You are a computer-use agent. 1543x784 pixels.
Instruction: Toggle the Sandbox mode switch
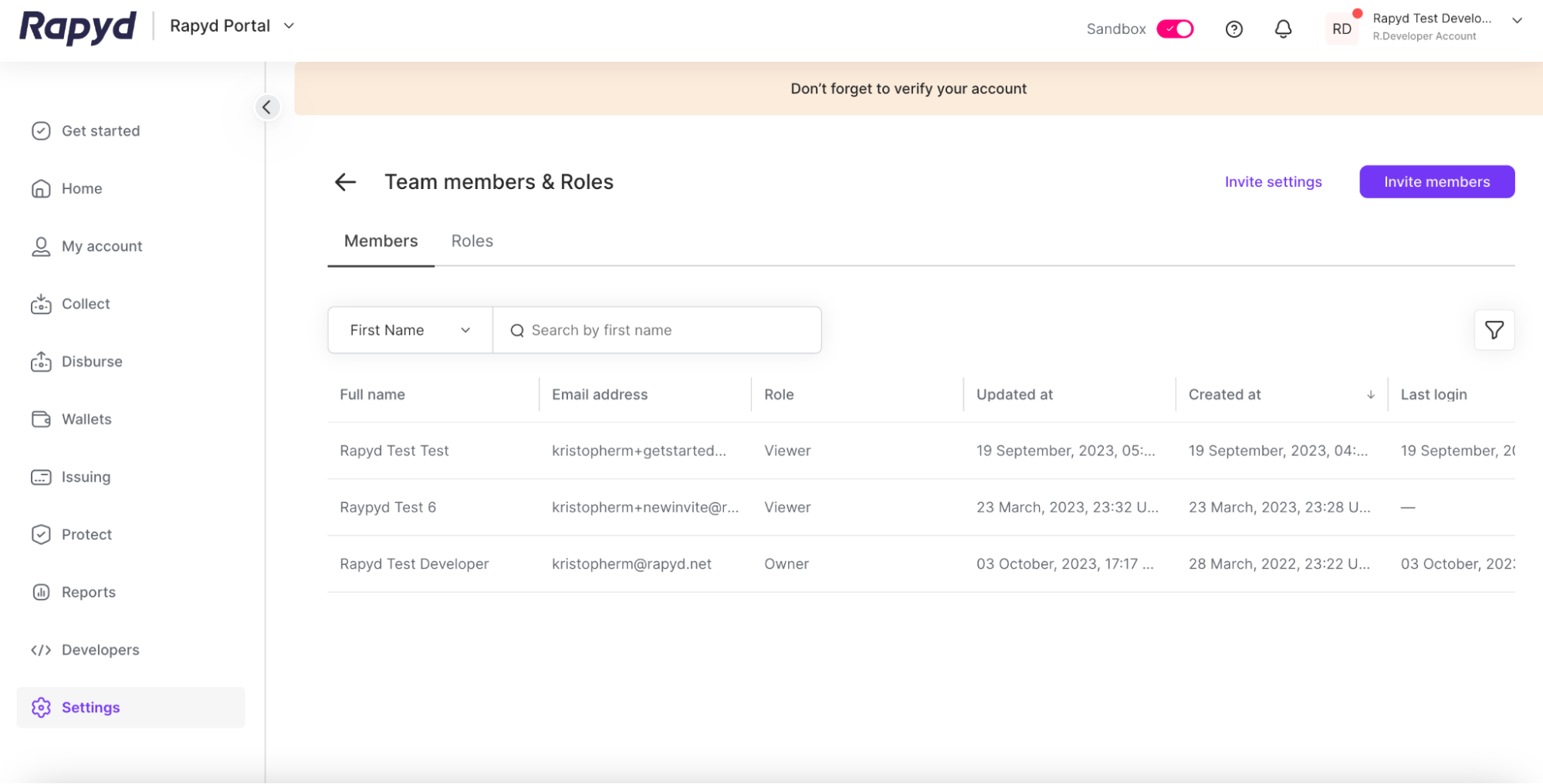[1174, 29]
